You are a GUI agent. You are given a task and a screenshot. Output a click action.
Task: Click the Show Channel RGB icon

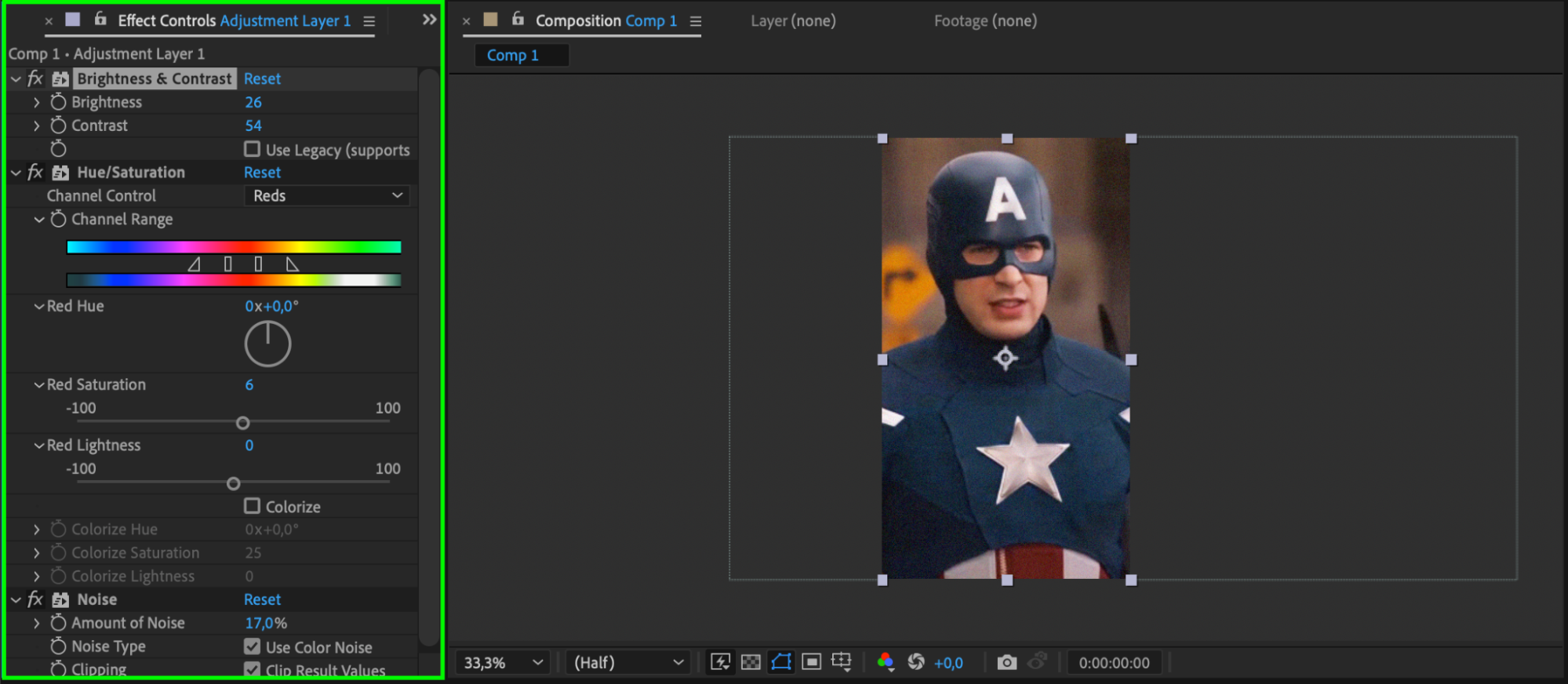(x=886, y=663)
